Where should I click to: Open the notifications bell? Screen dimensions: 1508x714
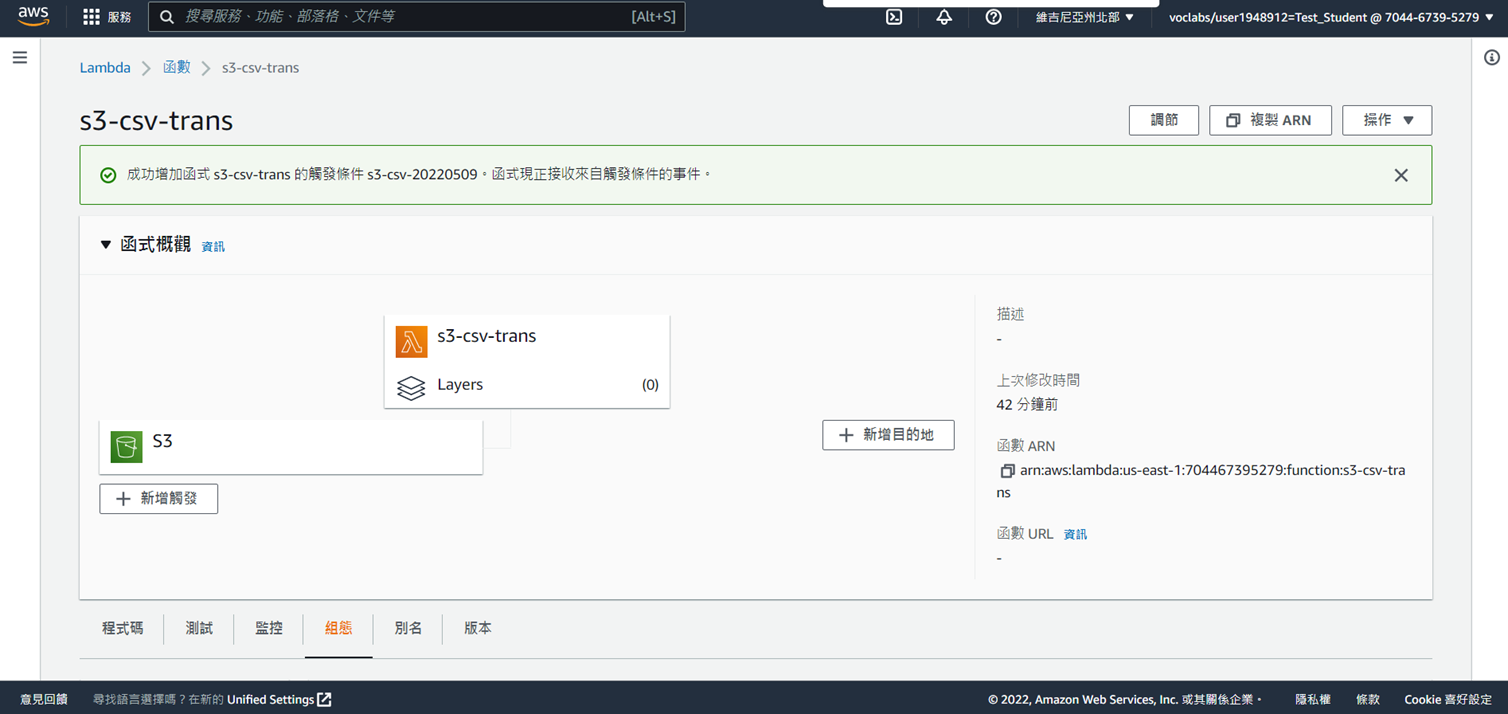[943, 17]
